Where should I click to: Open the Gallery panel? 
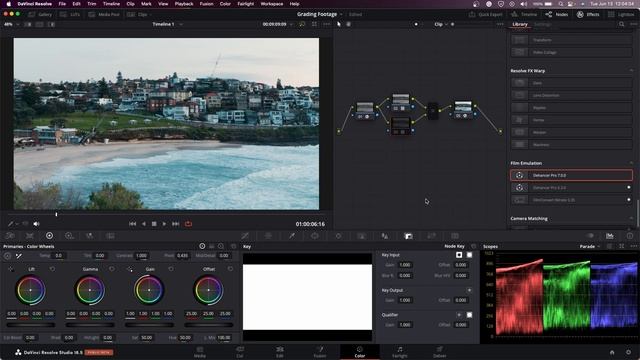(40, 14)
